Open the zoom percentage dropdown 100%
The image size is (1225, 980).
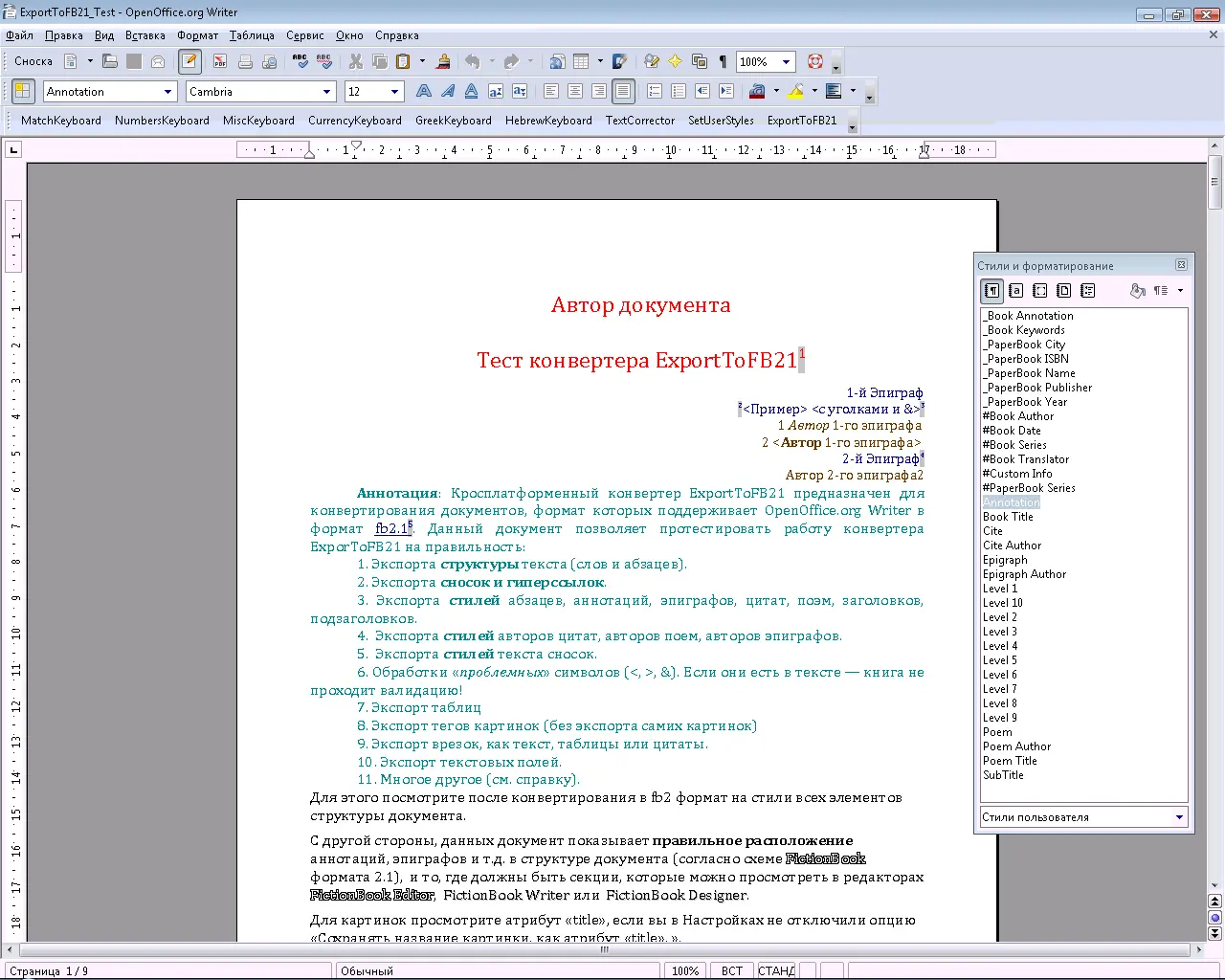(786, 62)
